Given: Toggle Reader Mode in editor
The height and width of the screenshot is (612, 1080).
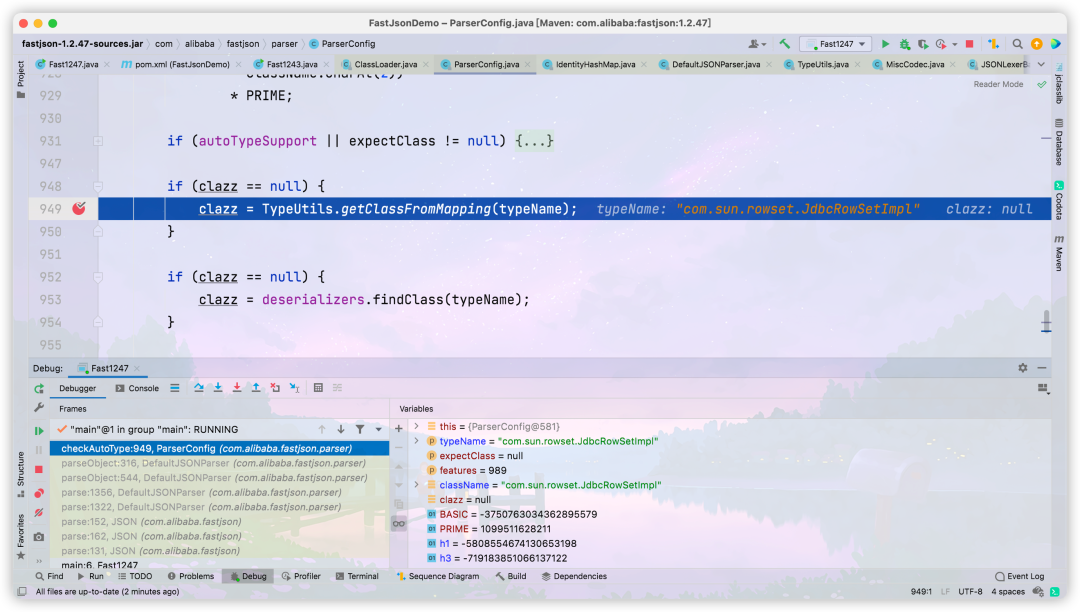Looking at the screenshot, I should [x=997, y=84].
